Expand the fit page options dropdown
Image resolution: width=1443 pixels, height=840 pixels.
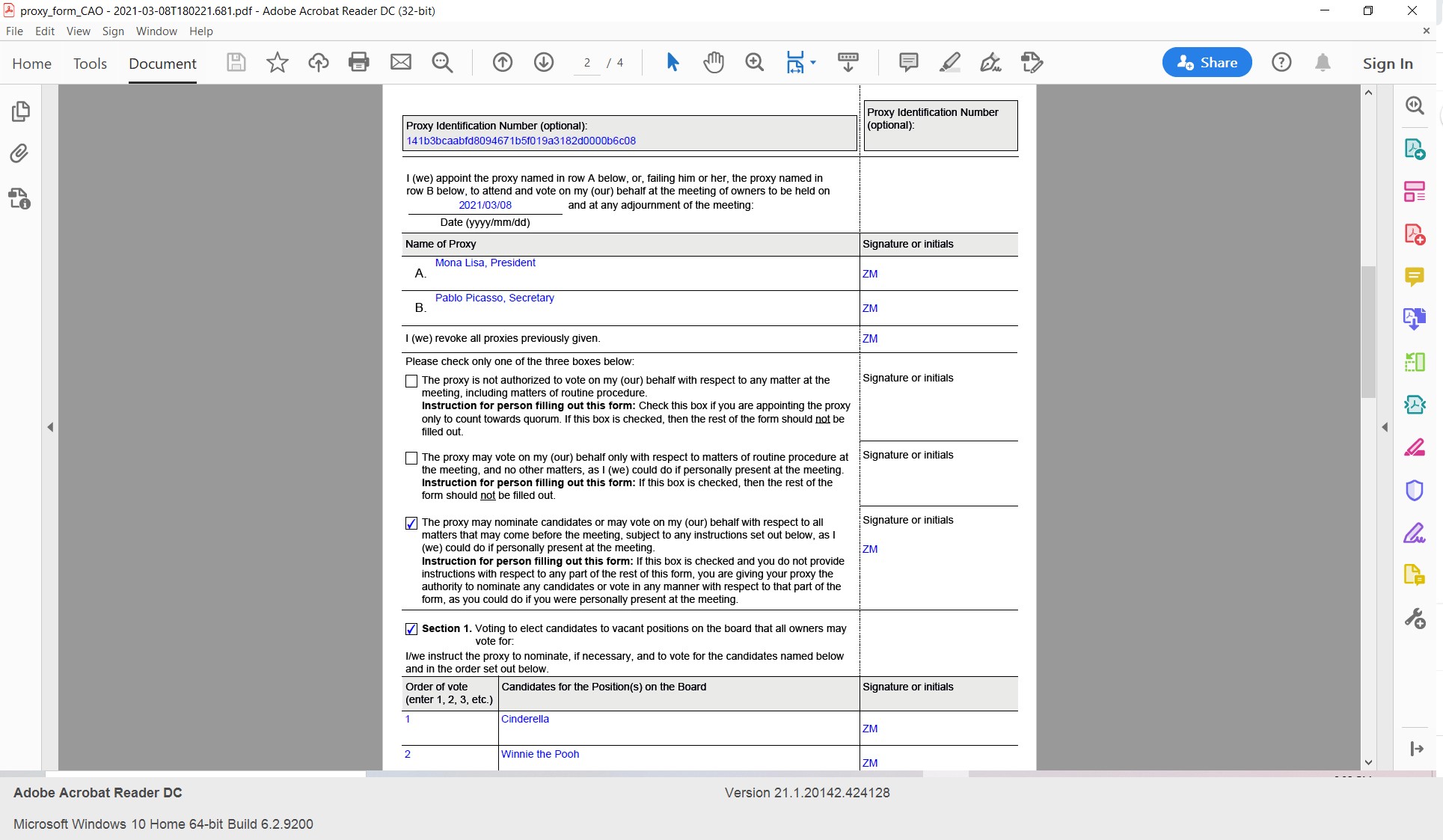point(814,62)
